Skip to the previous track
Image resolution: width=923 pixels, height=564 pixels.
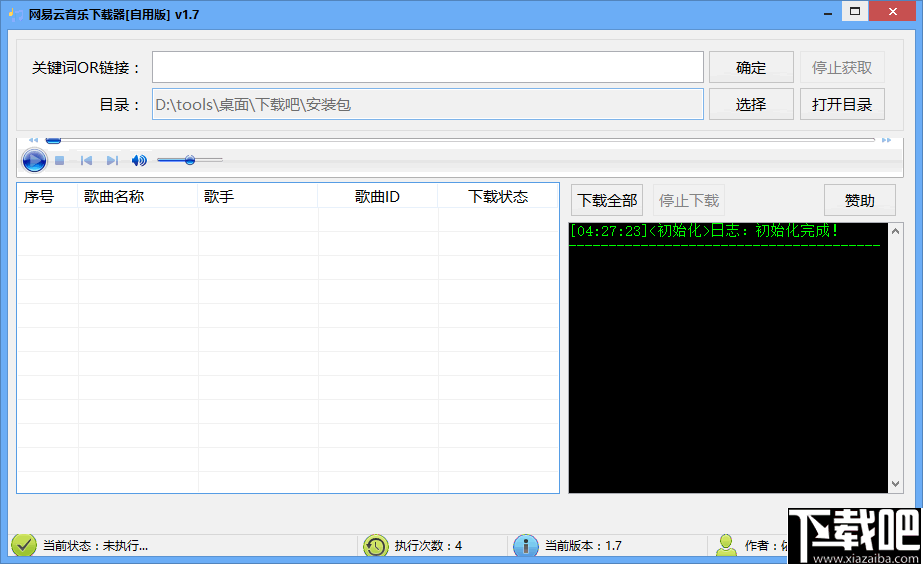pos(86,160)
